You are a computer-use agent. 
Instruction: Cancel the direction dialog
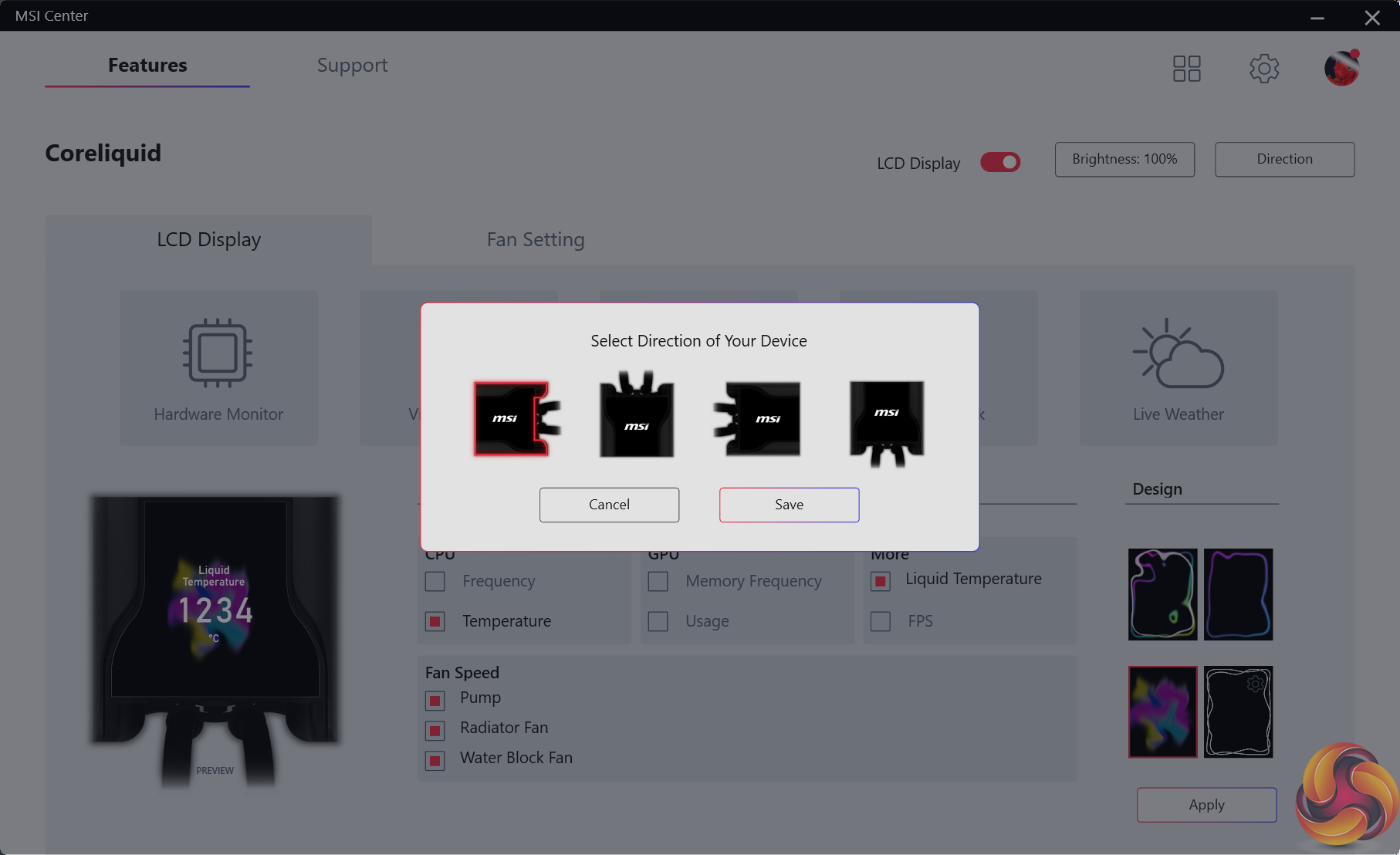tap(609, 505)
